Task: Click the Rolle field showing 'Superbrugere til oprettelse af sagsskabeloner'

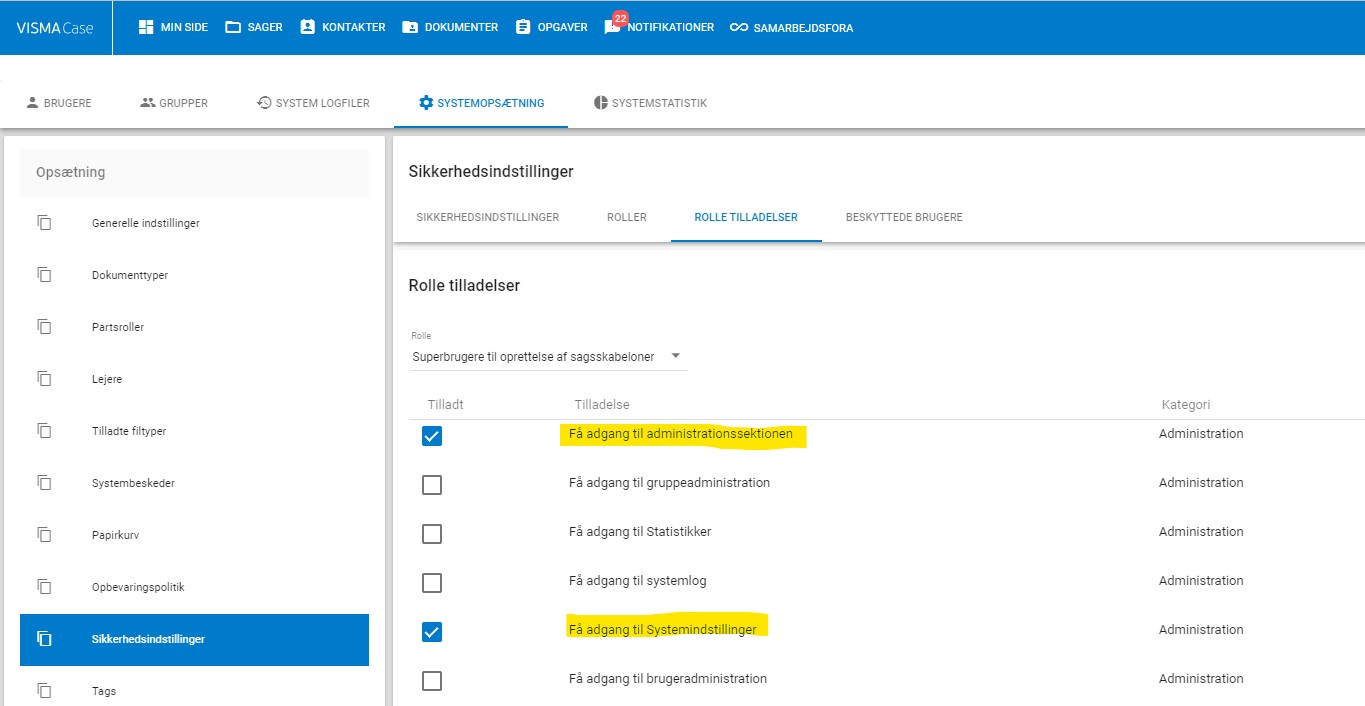Action: tap(548, 356)
